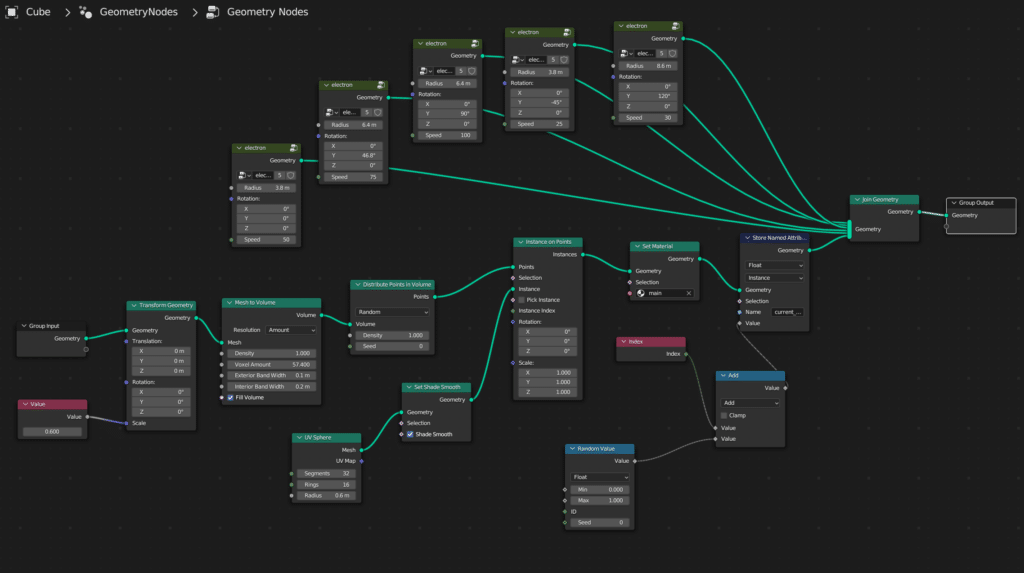Select the Cube breadcrumb label
Image resolution: width=1024 pixels, height=573 pixels.
tap(38, 12)
